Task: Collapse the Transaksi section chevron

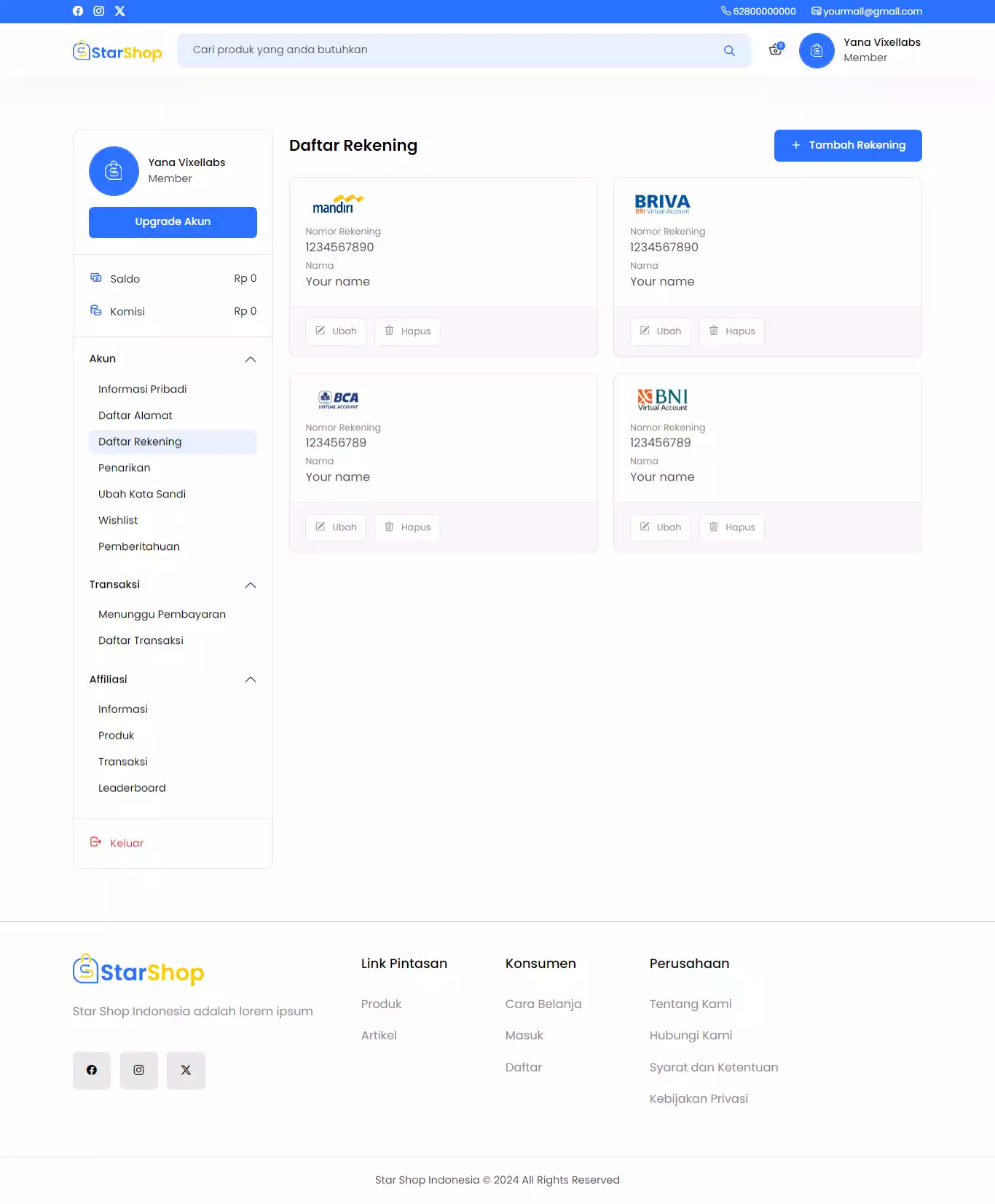Action: click(251, 585)
